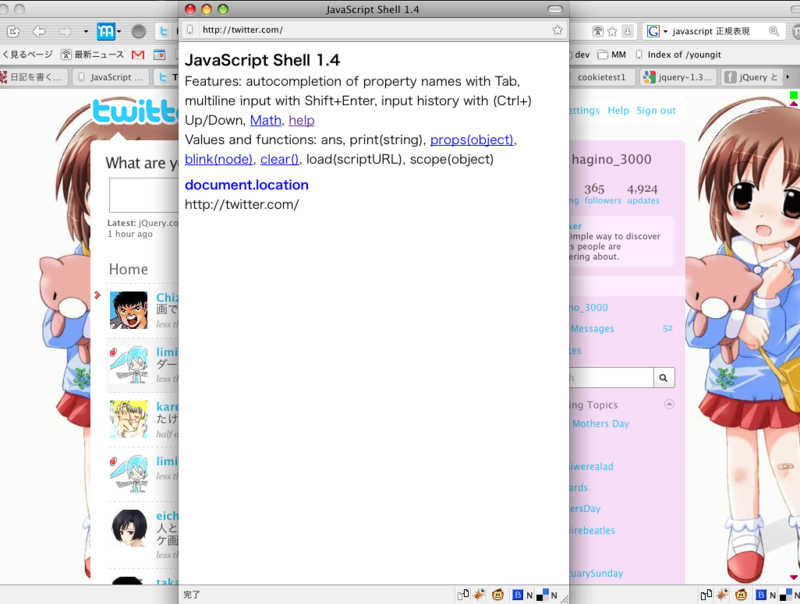
Task: Click the blue Hatena bookmark toolbar icon
Action: pyautogui.click(x=106, y=32)
